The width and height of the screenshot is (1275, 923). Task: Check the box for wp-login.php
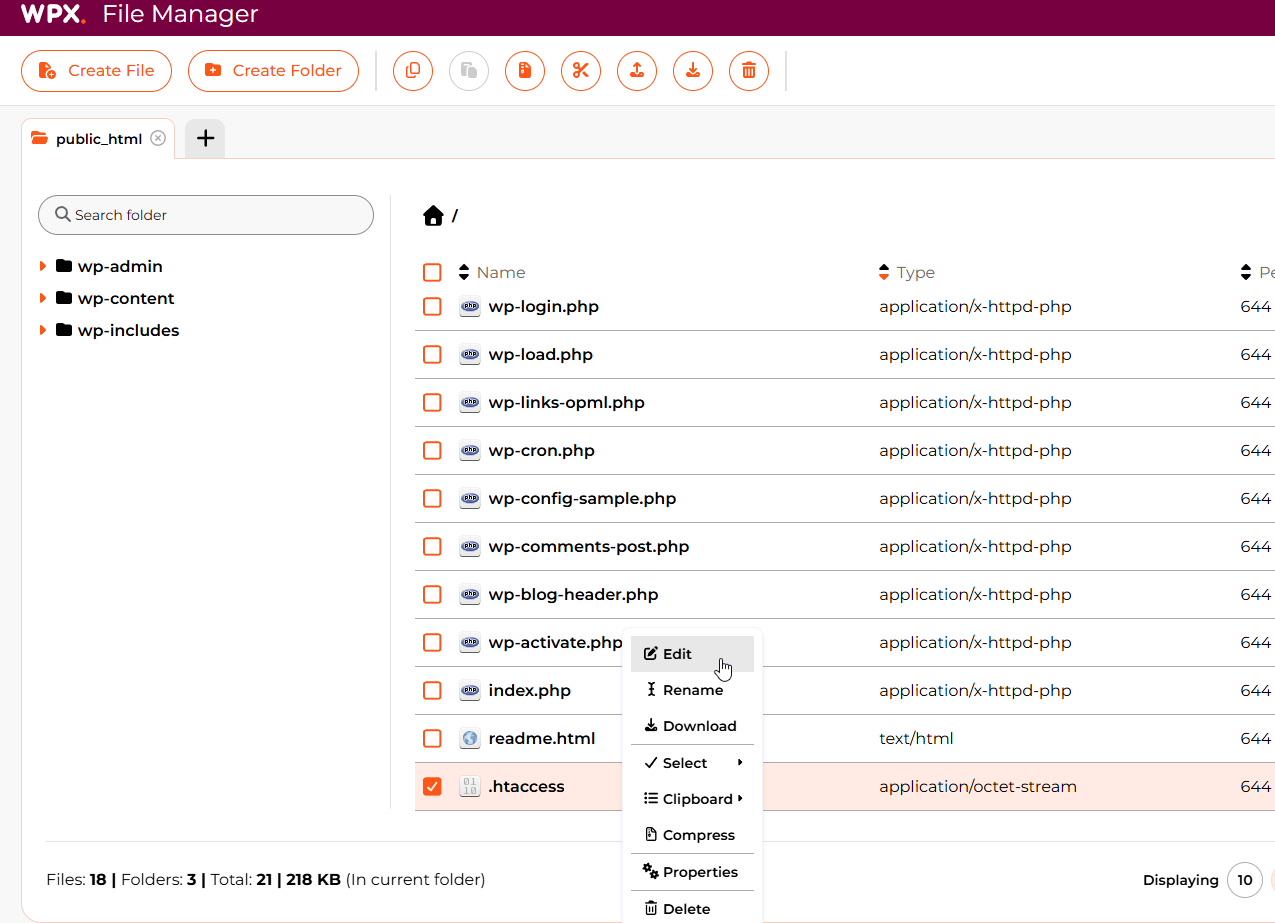(x=432, y=307)
